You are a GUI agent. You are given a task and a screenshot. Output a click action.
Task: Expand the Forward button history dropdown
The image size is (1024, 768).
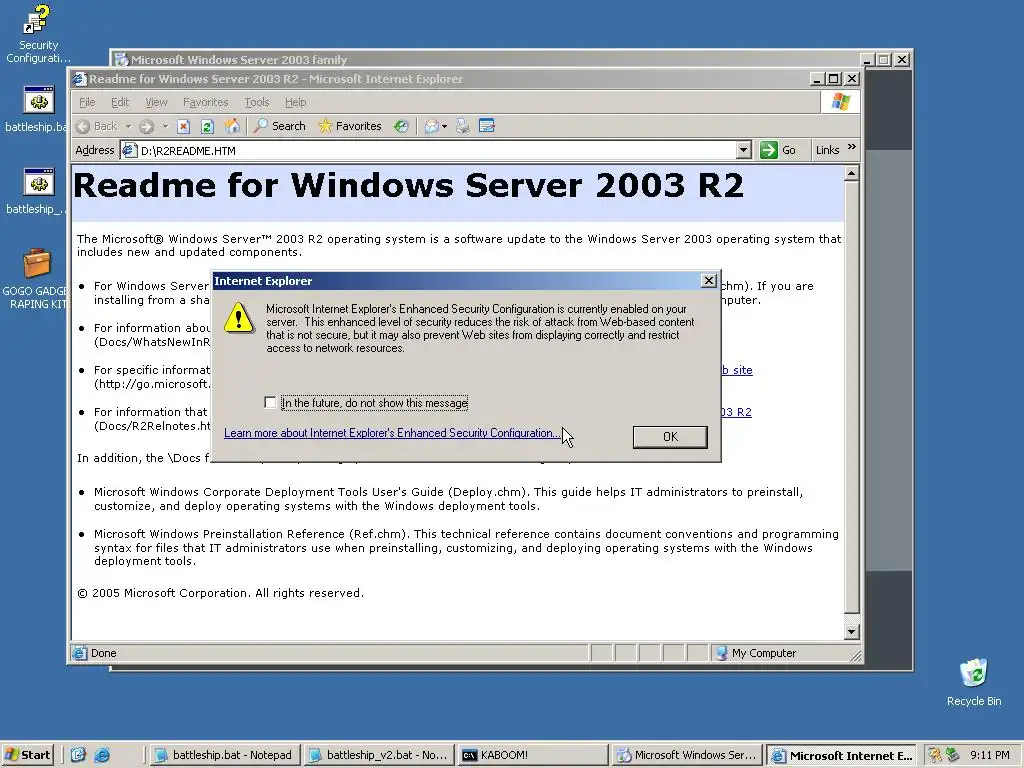coord(165,126)
